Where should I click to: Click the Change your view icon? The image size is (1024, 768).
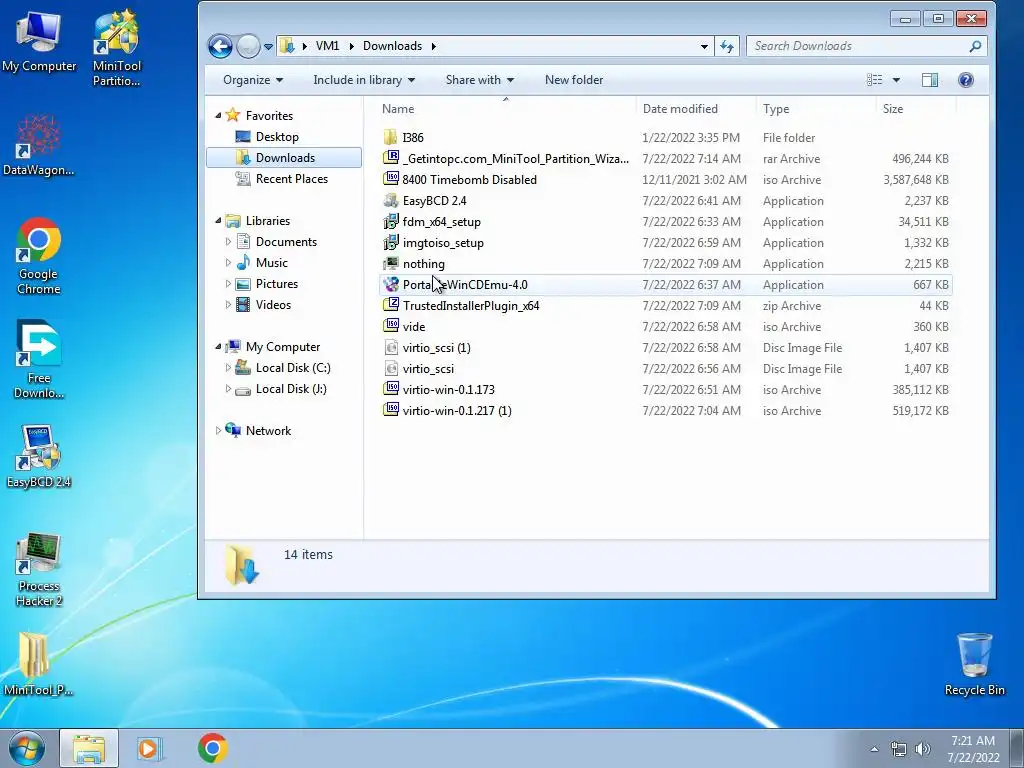(x=874, y=80)
